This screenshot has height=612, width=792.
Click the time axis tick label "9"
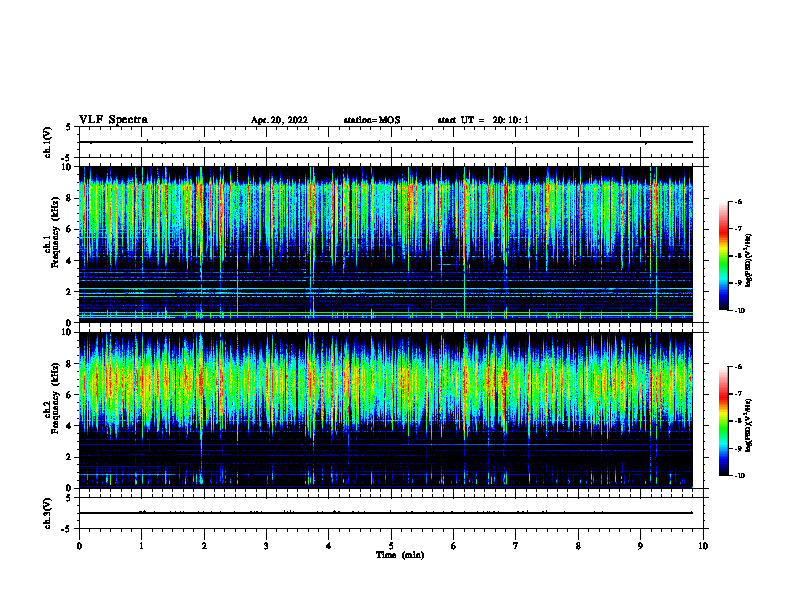click(x=640, y=546)
